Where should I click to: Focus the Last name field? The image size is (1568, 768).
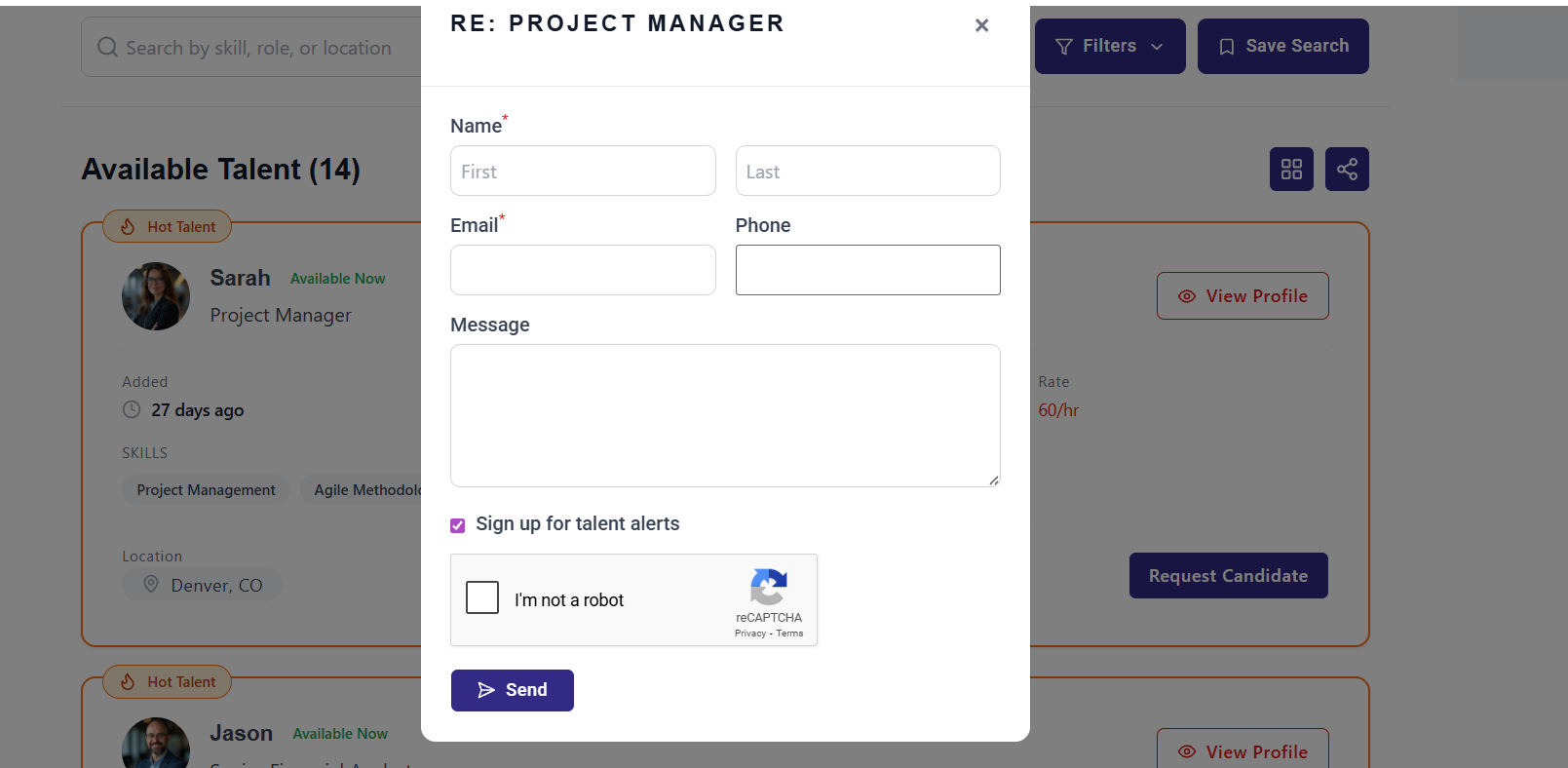pos(867,172)
